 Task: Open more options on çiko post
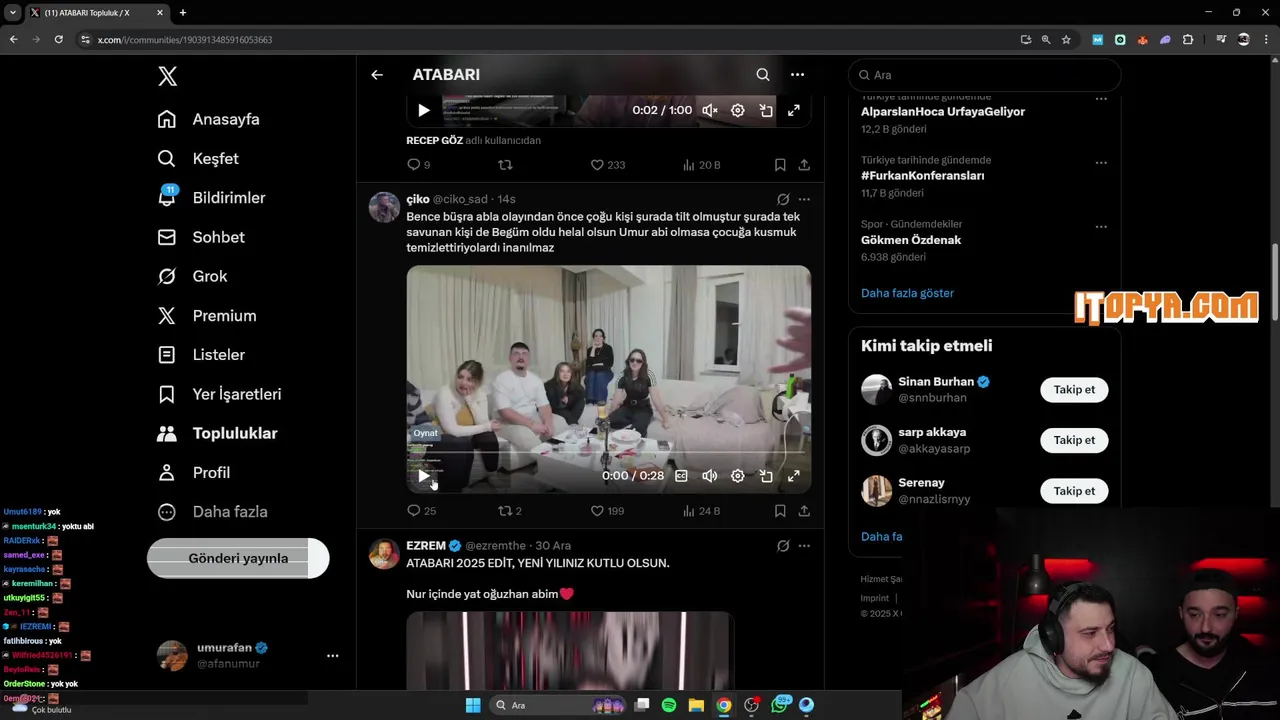[x=804, y=199]
